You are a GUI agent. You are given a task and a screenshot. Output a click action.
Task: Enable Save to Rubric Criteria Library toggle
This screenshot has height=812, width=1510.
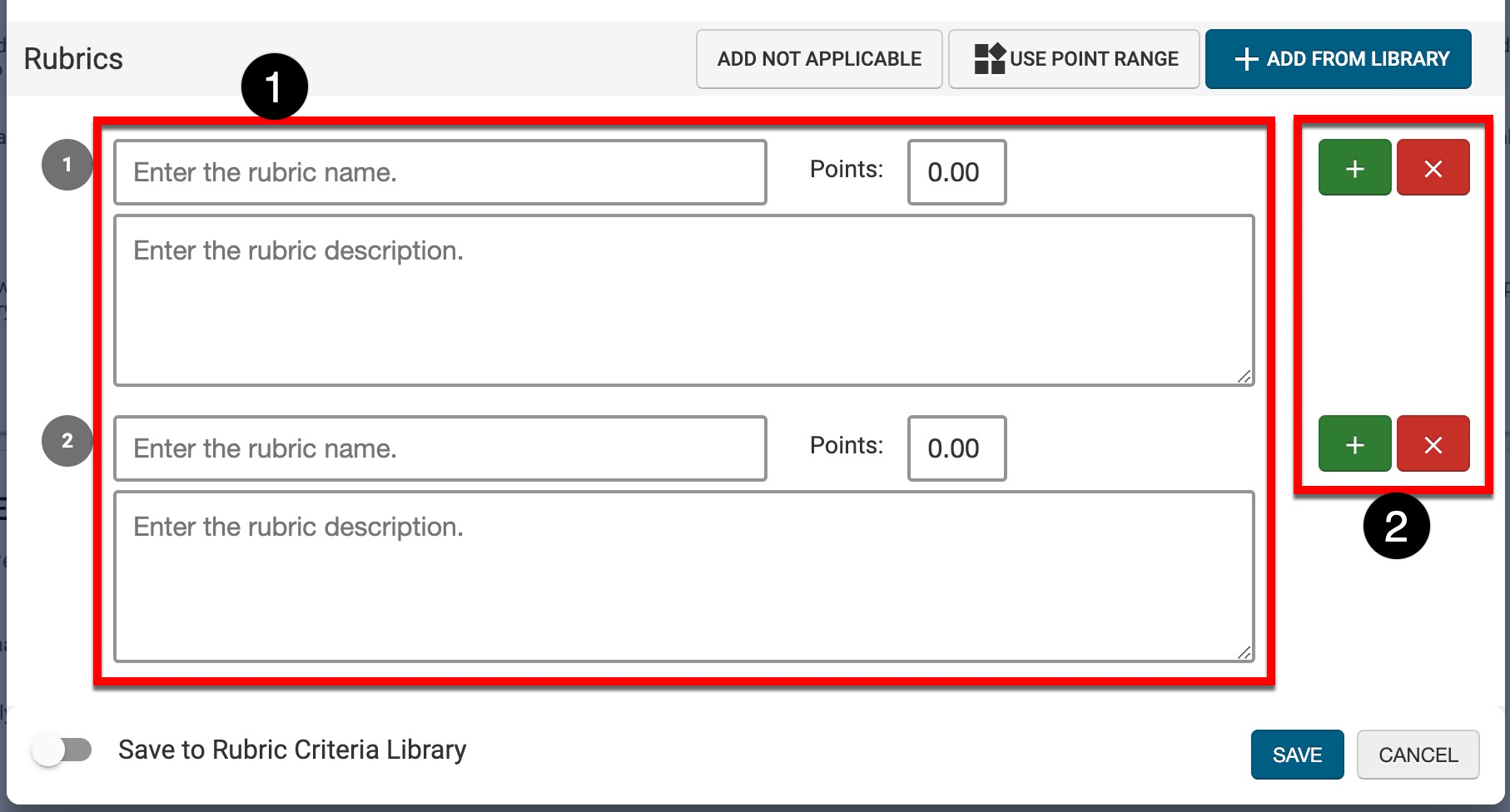pyautogui.click(x=62, y=750)
